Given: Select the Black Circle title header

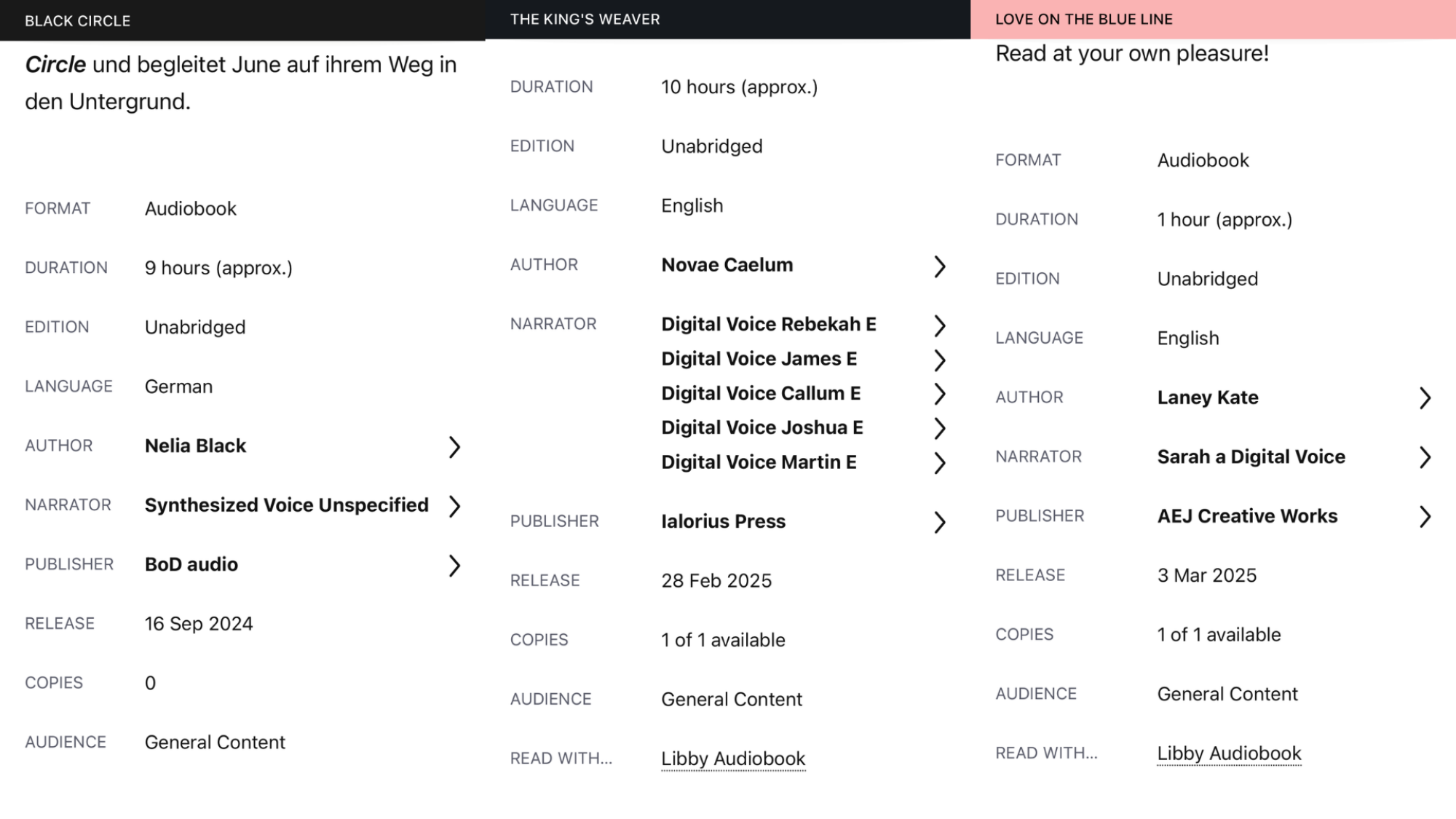Looking at the screenshot, I should (x=78, y=21).
